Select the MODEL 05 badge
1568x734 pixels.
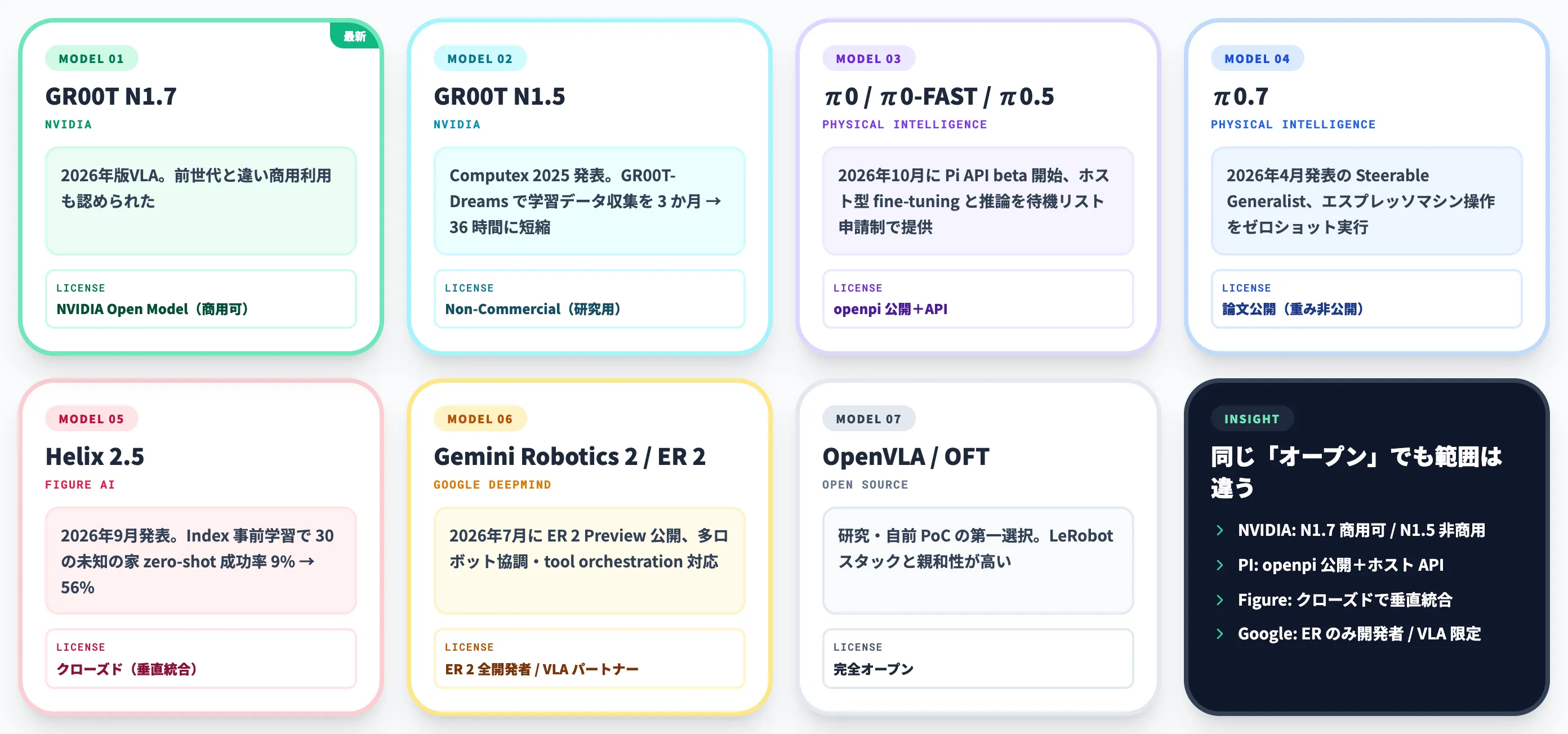pyautogui.click(x=91, y=418)
